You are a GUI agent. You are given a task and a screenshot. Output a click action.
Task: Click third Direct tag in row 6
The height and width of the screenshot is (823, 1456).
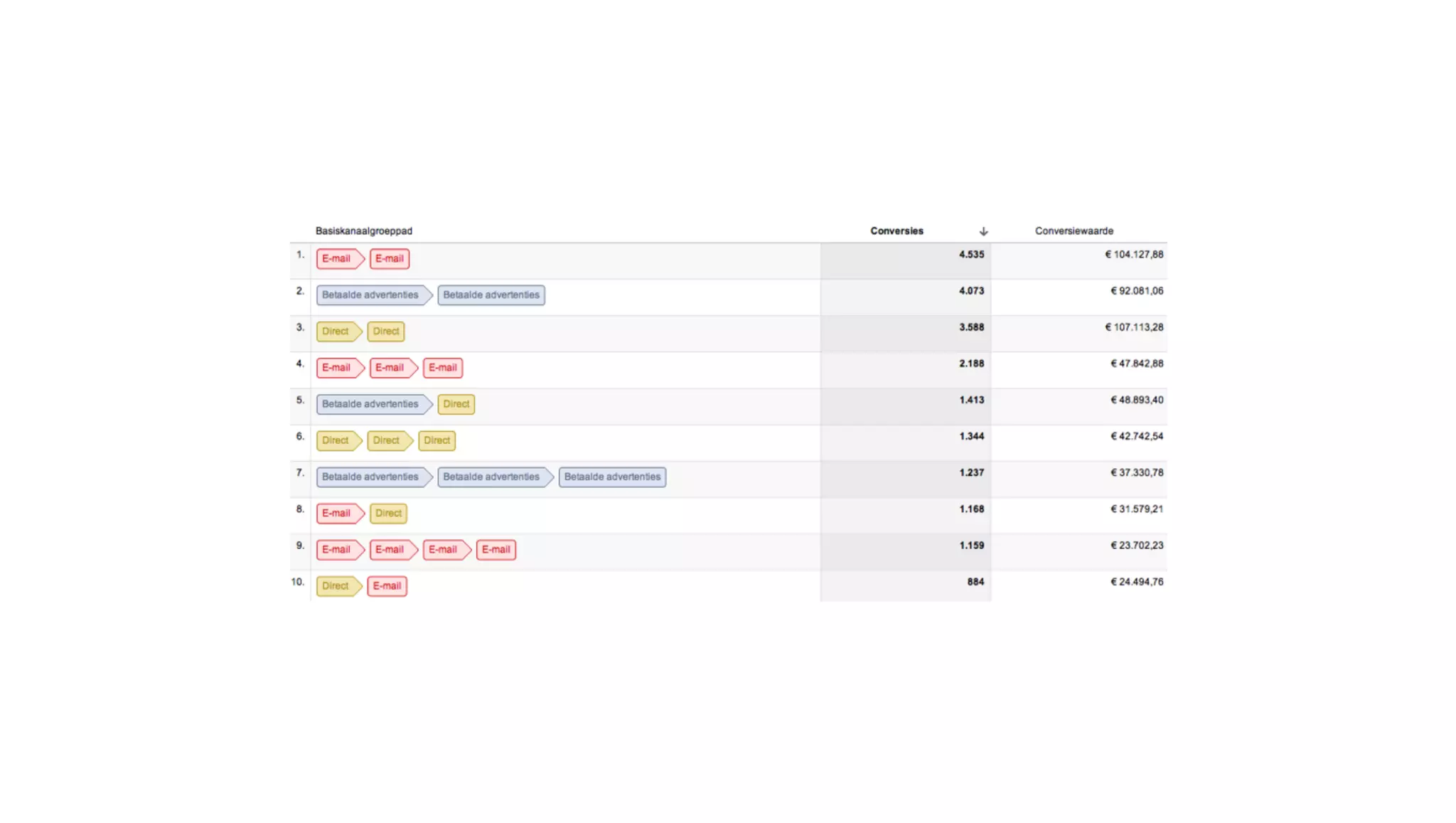pos(437,440)
